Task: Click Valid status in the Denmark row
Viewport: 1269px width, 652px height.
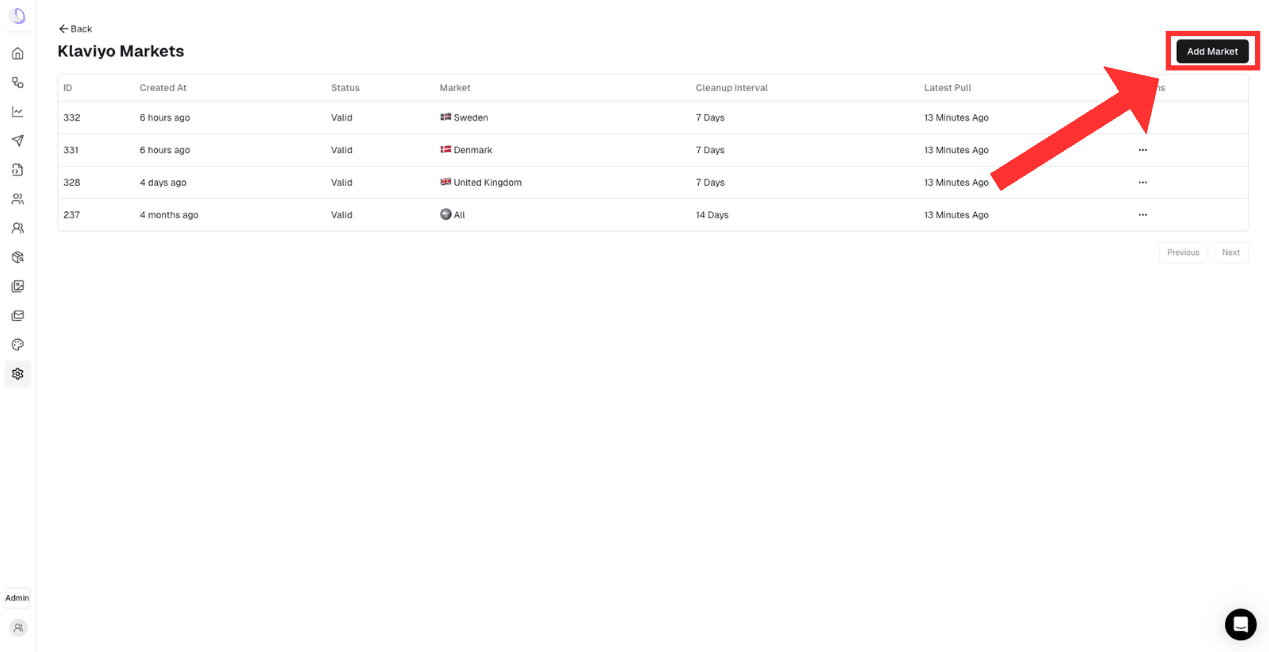Action: [342, 150]
